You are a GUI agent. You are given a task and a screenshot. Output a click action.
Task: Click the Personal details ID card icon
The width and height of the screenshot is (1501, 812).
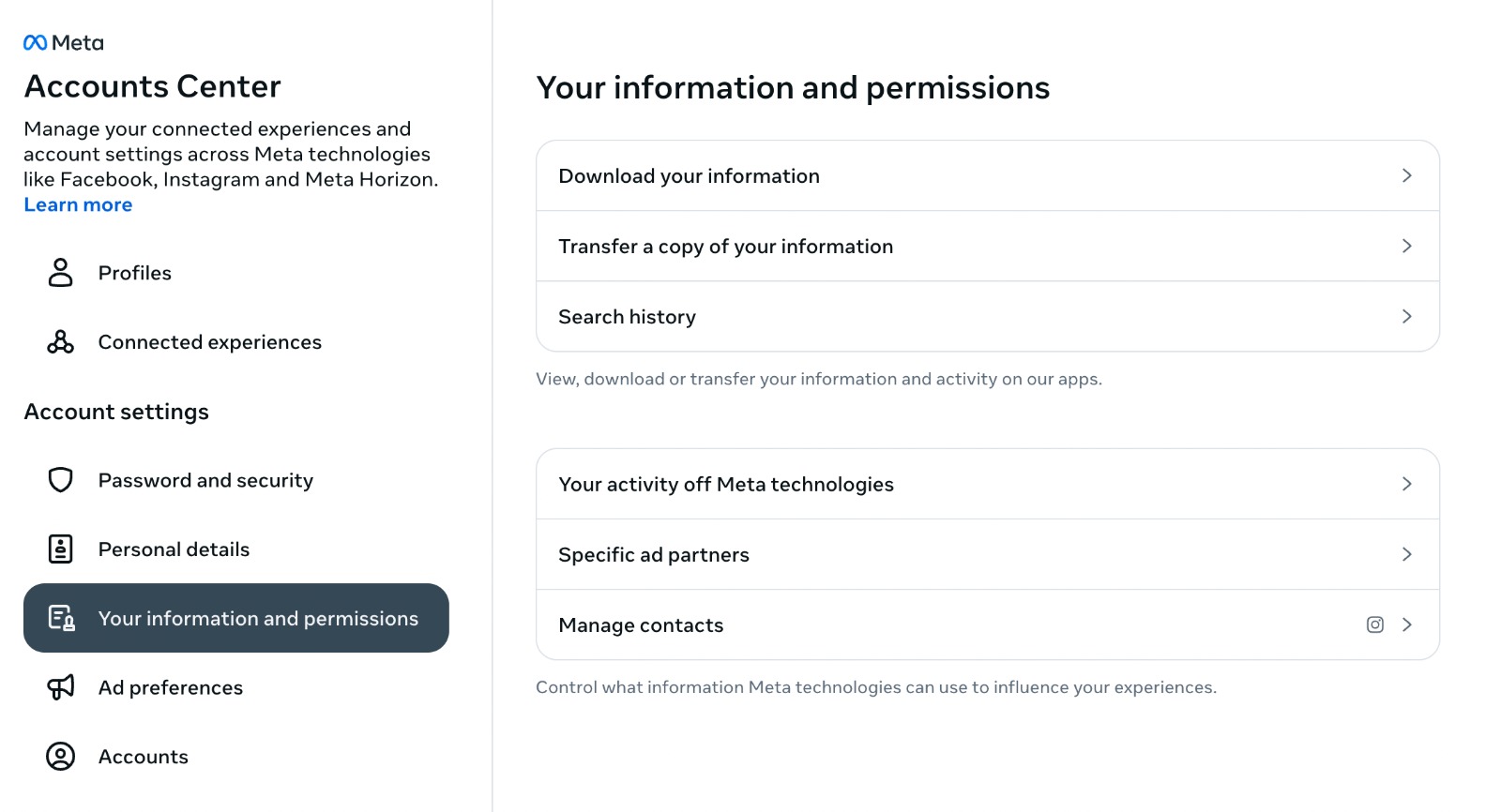click(x=60, y=549)
